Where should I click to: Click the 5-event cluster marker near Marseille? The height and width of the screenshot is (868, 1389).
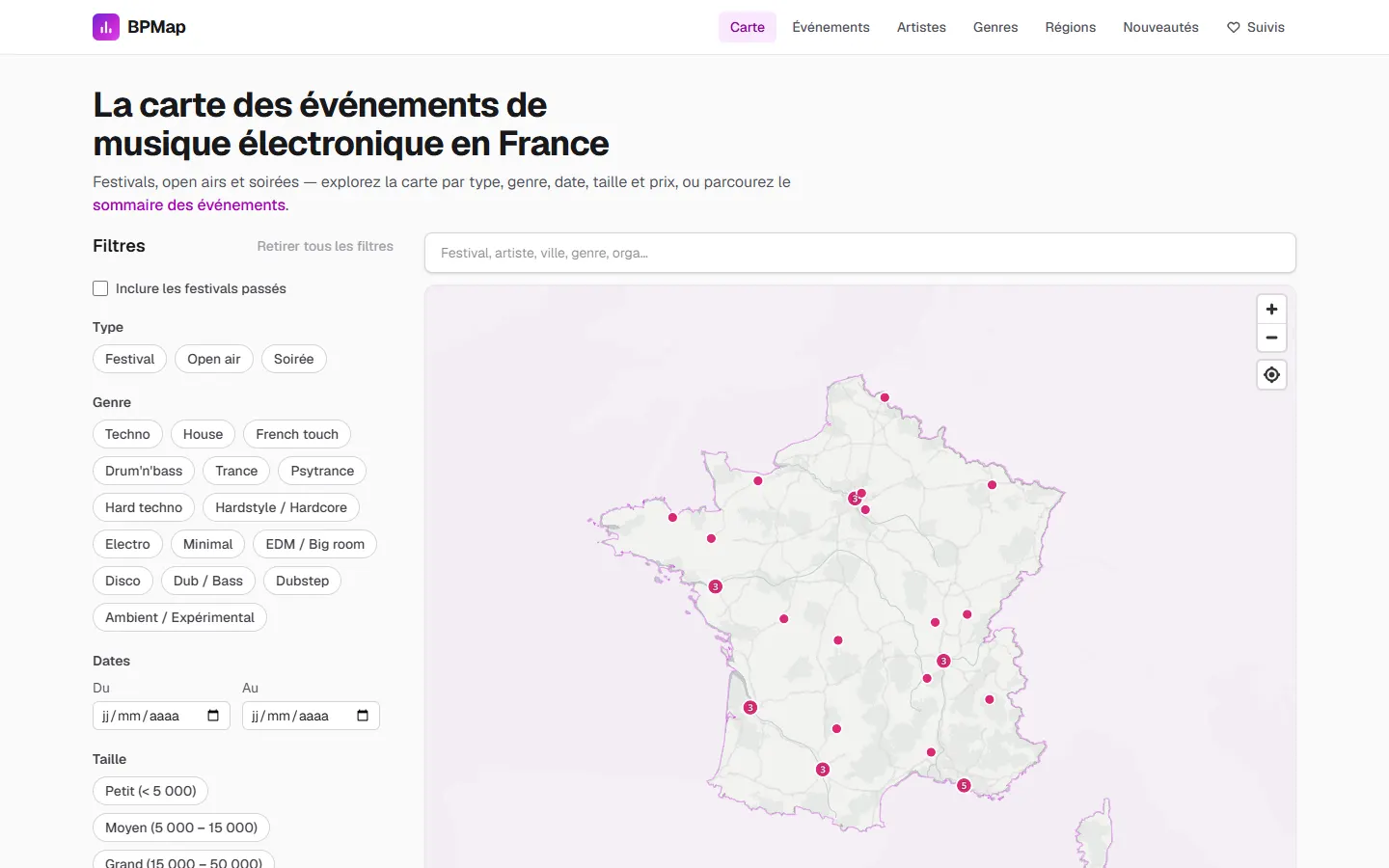(x=964, y=786)
